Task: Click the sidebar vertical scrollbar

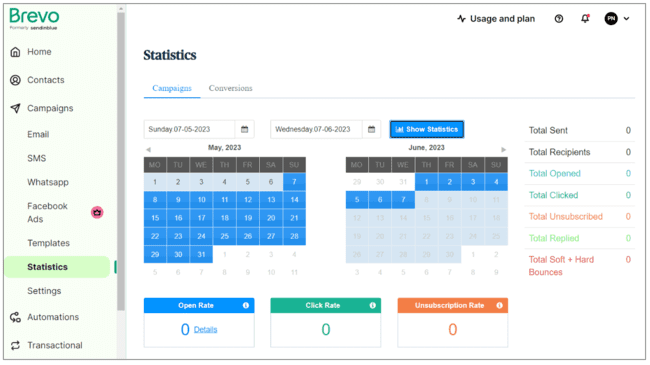Action: 121,162
